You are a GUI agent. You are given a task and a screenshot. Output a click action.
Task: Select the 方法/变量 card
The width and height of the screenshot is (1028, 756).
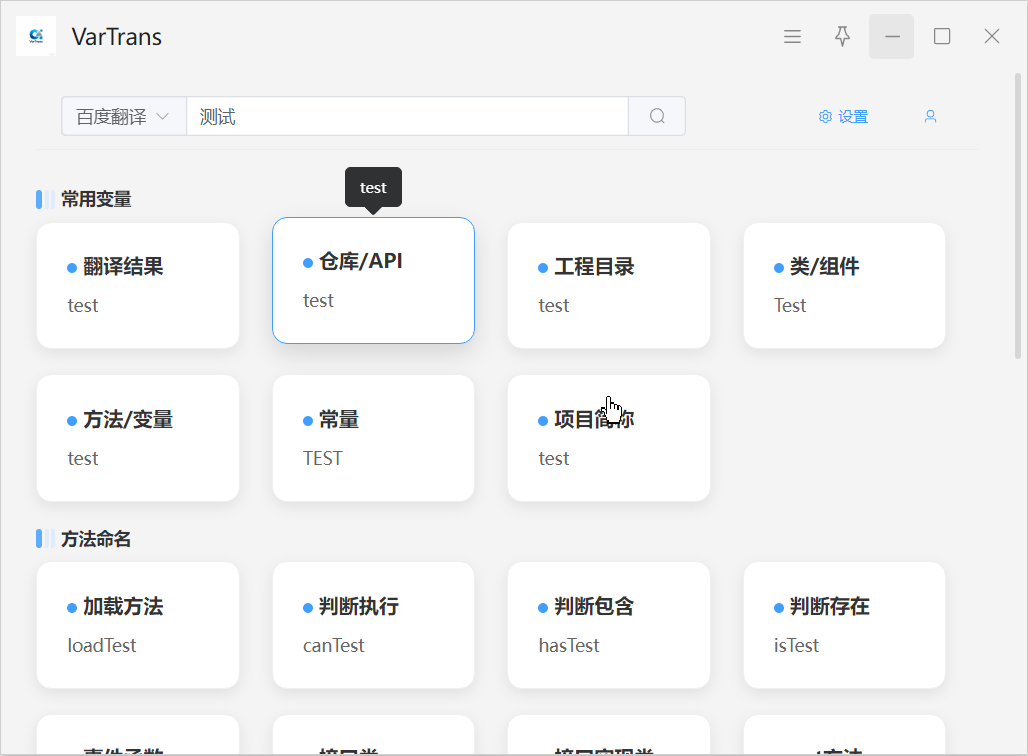pos(138,438)
